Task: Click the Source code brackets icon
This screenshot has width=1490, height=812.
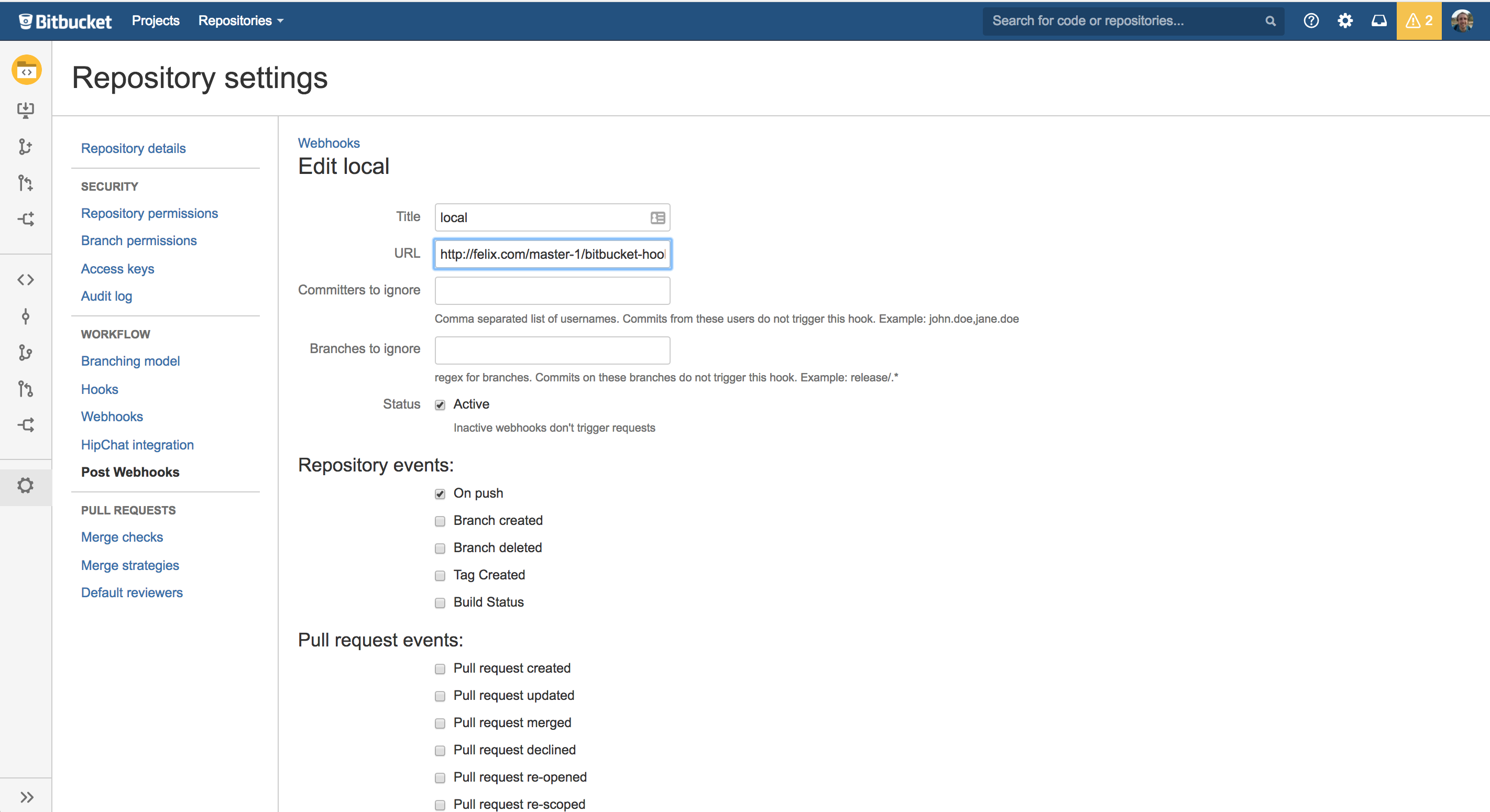Action: pos(26,280)
